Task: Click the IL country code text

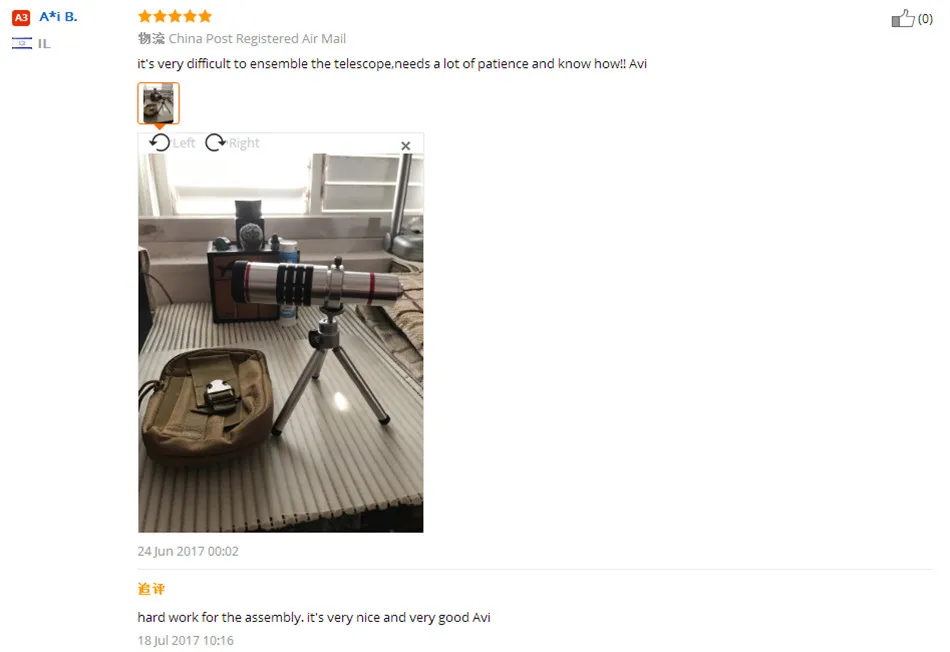Action: pos(44,44)
